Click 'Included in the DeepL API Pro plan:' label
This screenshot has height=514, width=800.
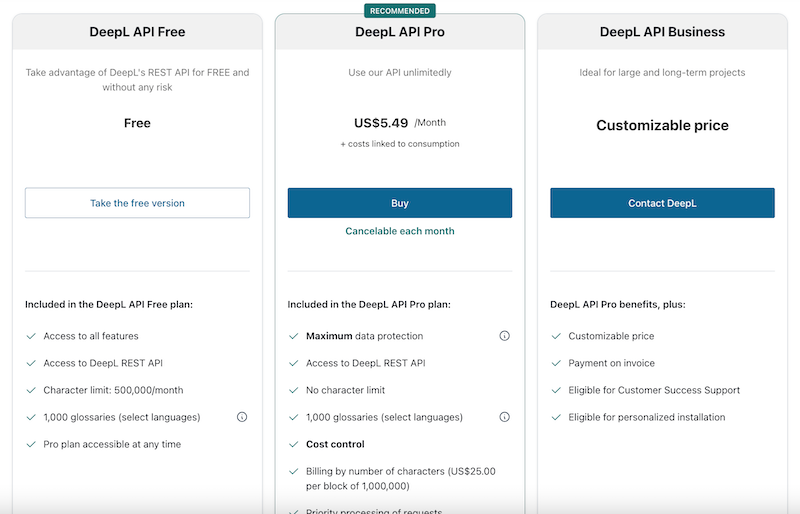tap(369, 304)
